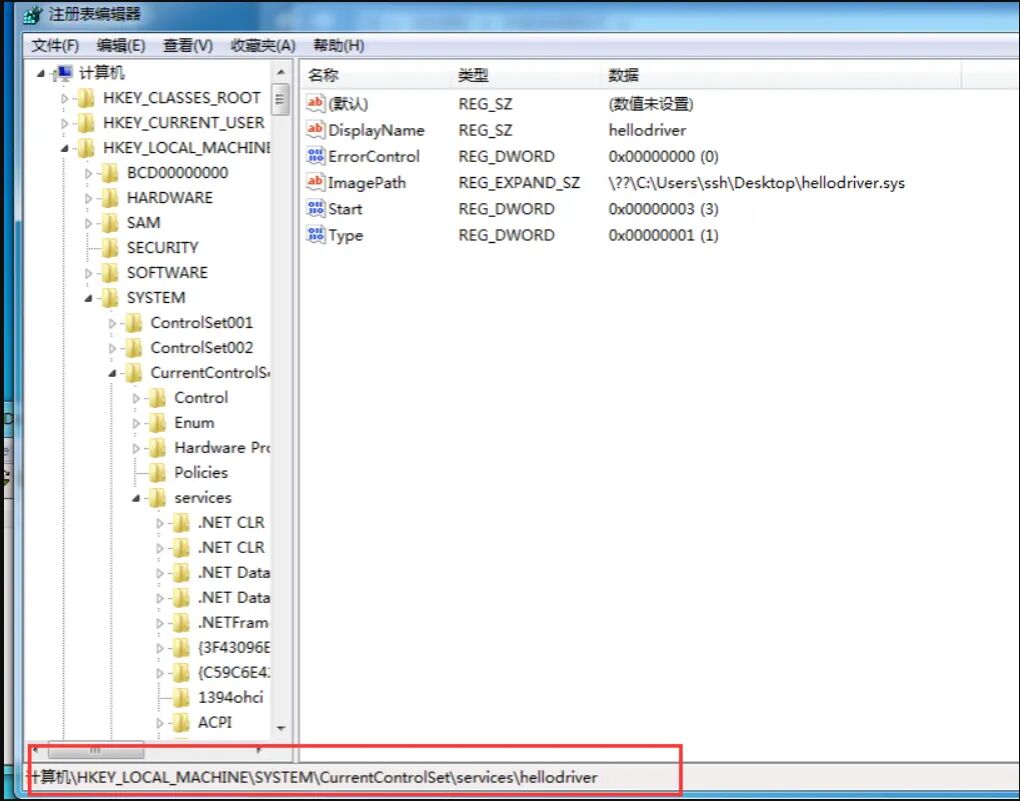Open the 收藏夹(A) menu

pos(263,46)
